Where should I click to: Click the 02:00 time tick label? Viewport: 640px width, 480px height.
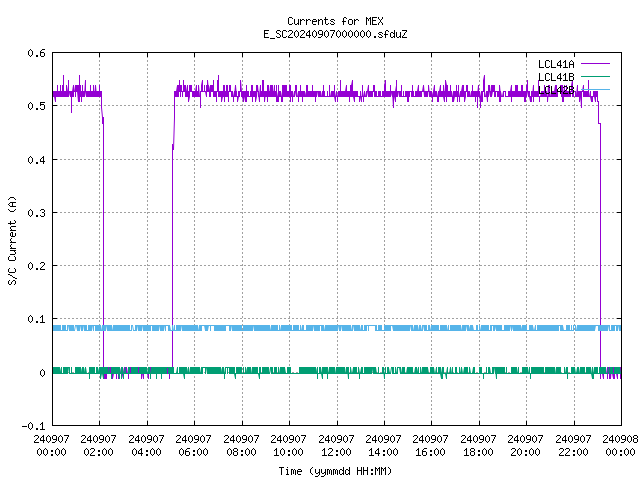[98, 452]
